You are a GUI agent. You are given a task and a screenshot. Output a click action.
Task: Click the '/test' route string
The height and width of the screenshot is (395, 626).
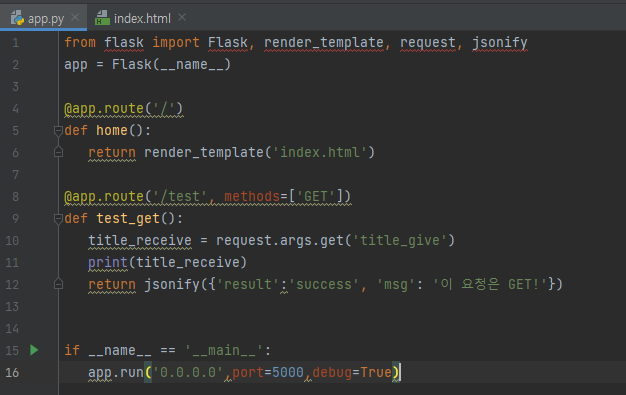point(180,197)
